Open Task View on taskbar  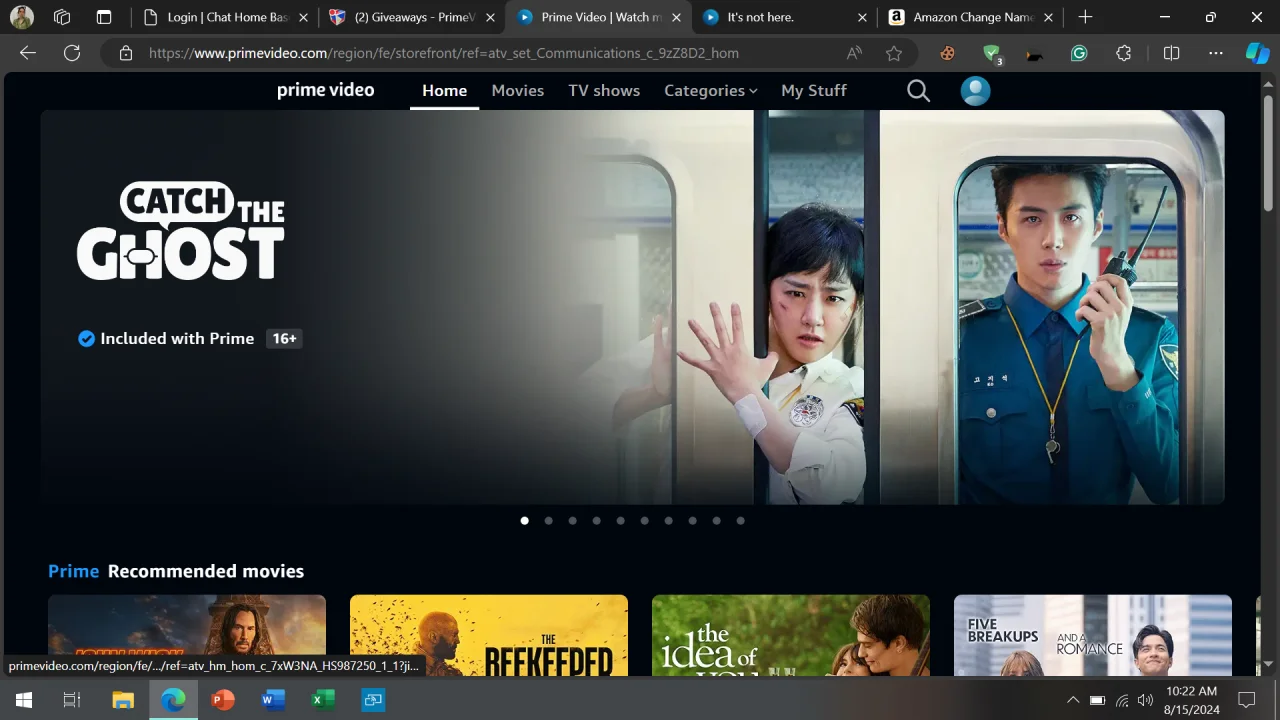pos(72,700)
